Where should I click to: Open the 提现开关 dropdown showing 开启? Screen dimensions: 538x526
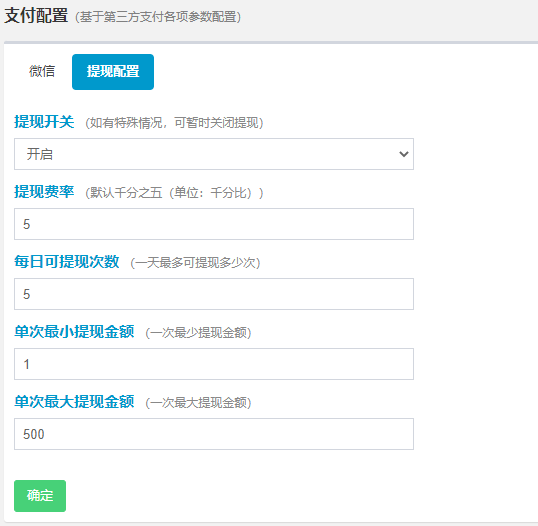[214, 154]
